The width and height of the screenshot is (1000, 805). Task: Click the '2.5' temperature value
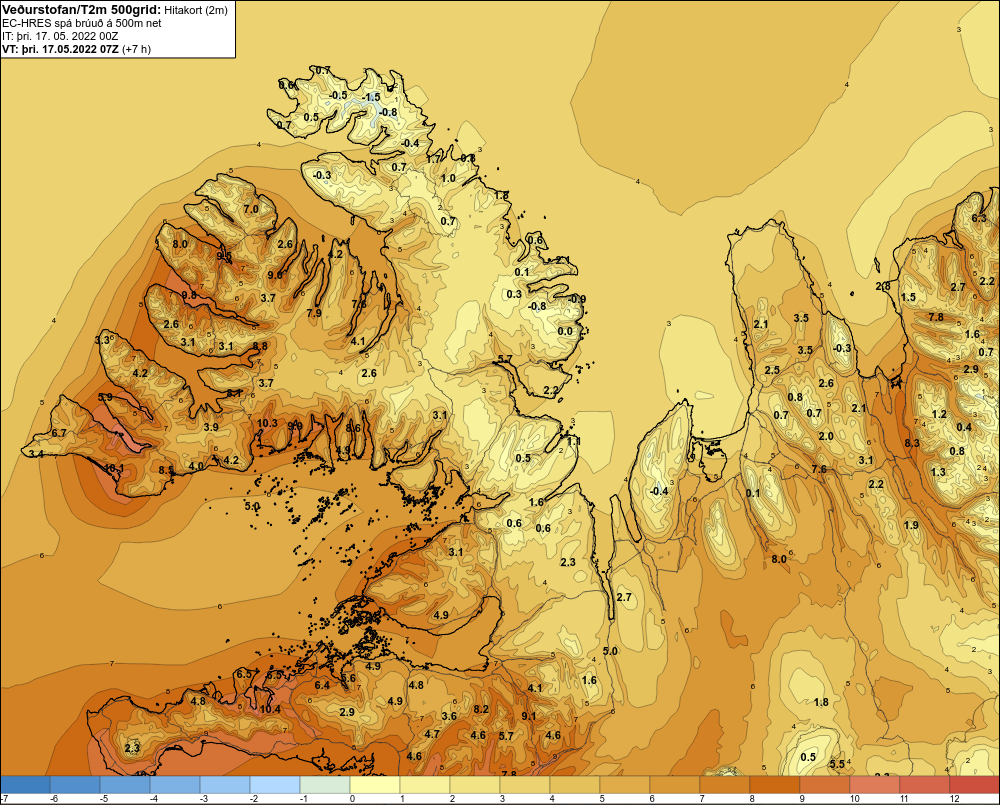pyautogui.click(x=772, y=370)
